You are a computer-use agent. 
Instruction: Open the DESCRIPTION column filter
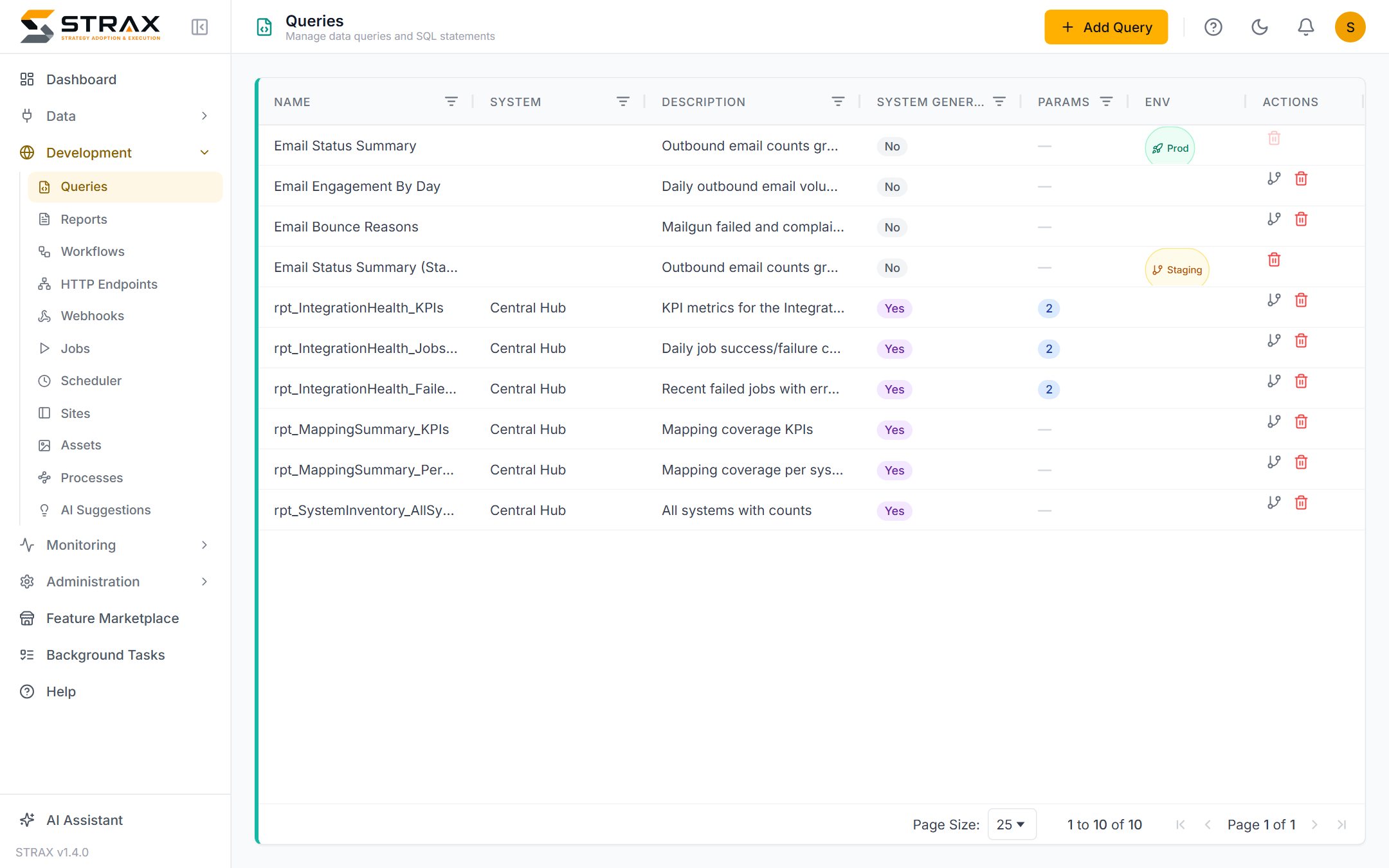click(x=838, y=102)
